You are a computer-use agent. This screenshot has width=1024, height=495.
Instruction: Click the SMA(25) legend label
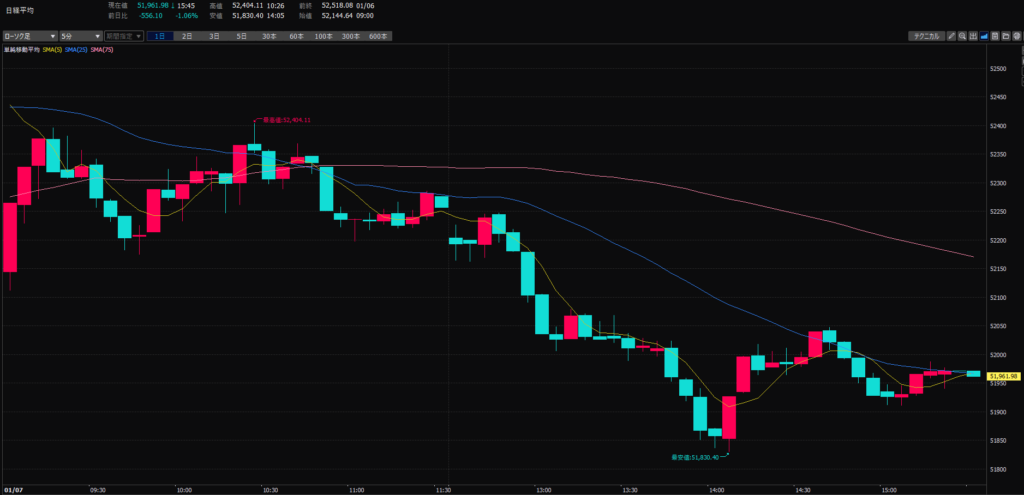(76, 50)
